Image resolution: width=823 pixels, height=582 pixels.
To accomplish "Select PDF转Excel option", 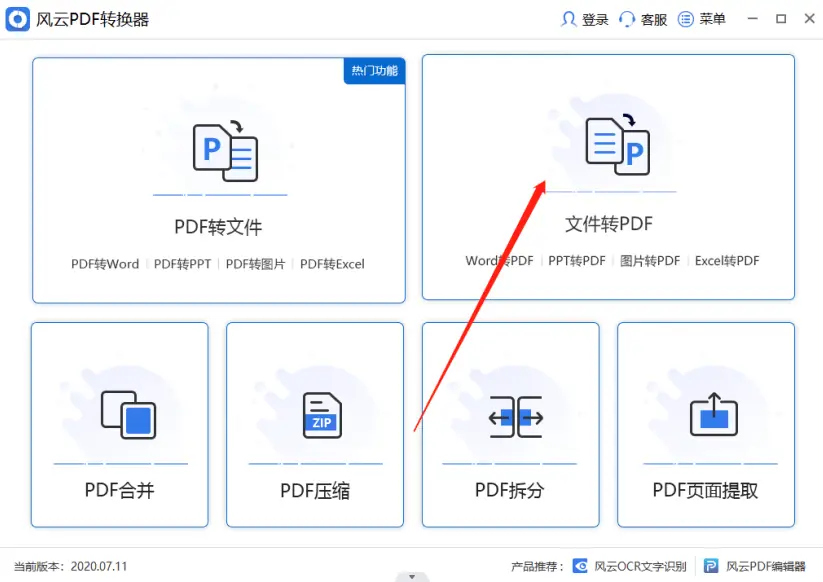I will click(332, 264).
